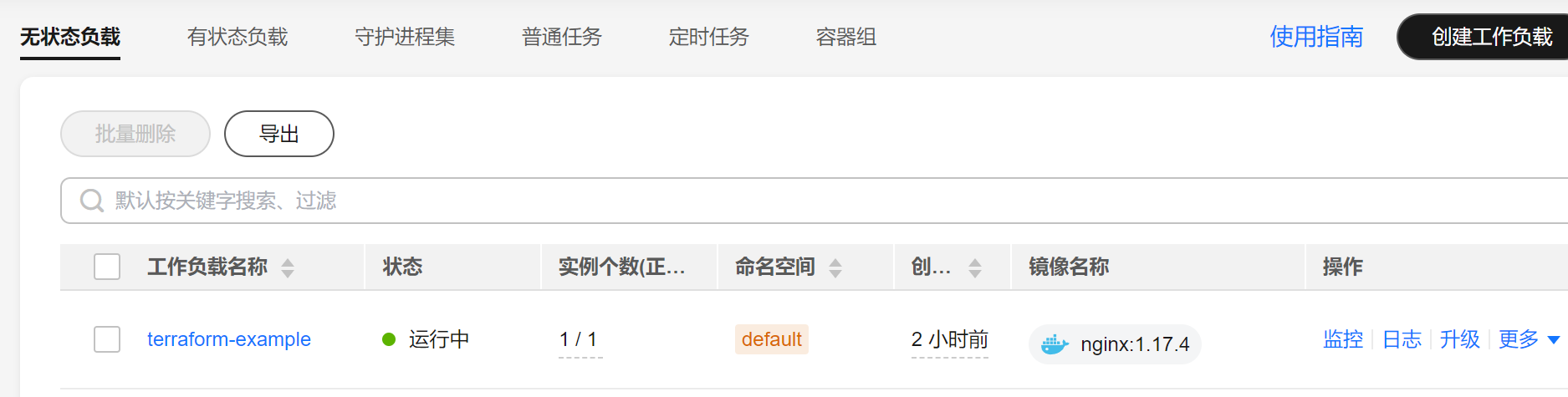1568x397 pixels.
Task: Sort by workload name column arrows
Action: (288, 267)
